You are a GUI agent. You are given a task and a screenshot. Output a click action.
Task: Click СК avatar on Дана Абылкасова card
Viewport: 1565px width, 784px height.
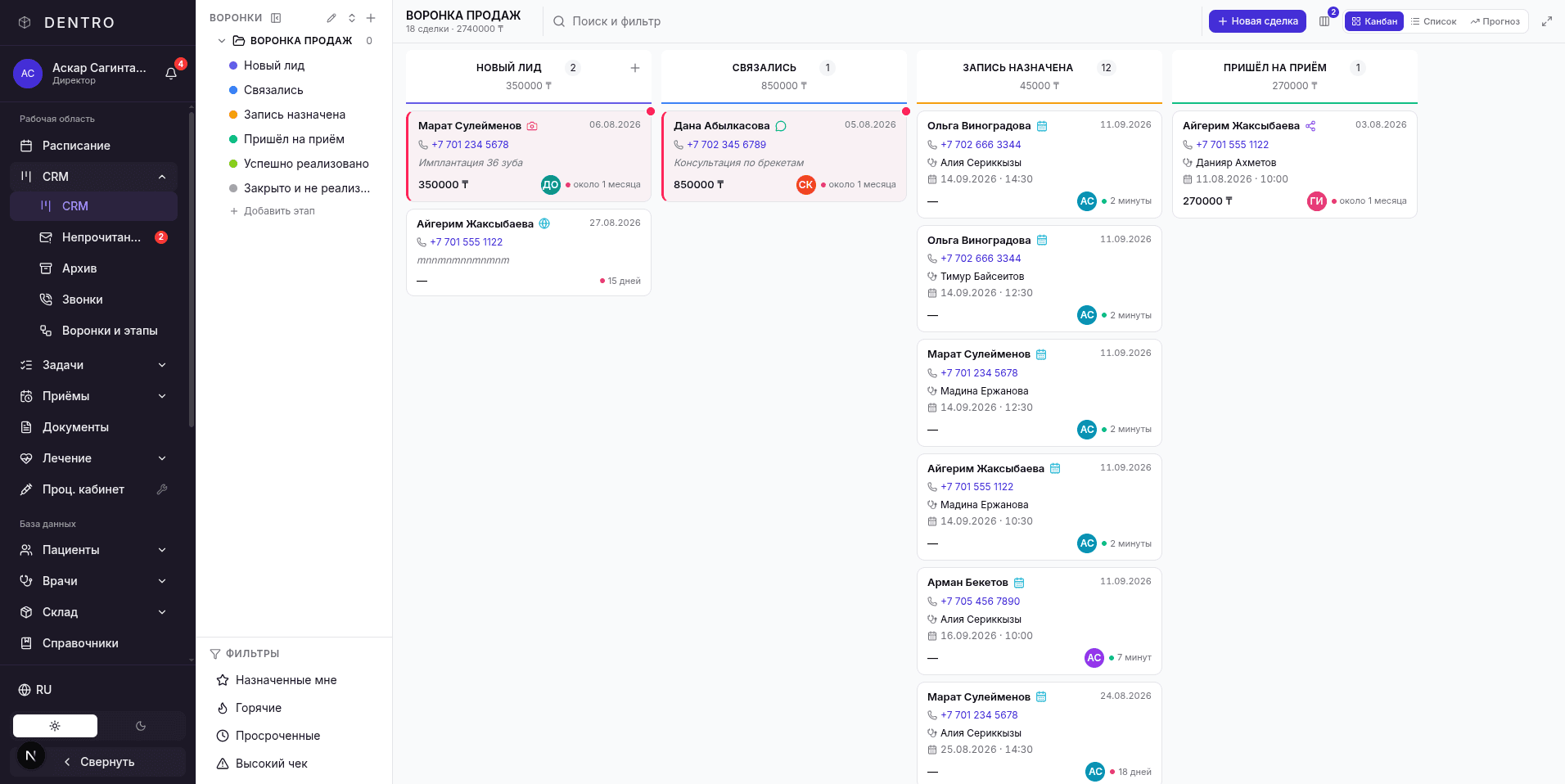[806, 185]
